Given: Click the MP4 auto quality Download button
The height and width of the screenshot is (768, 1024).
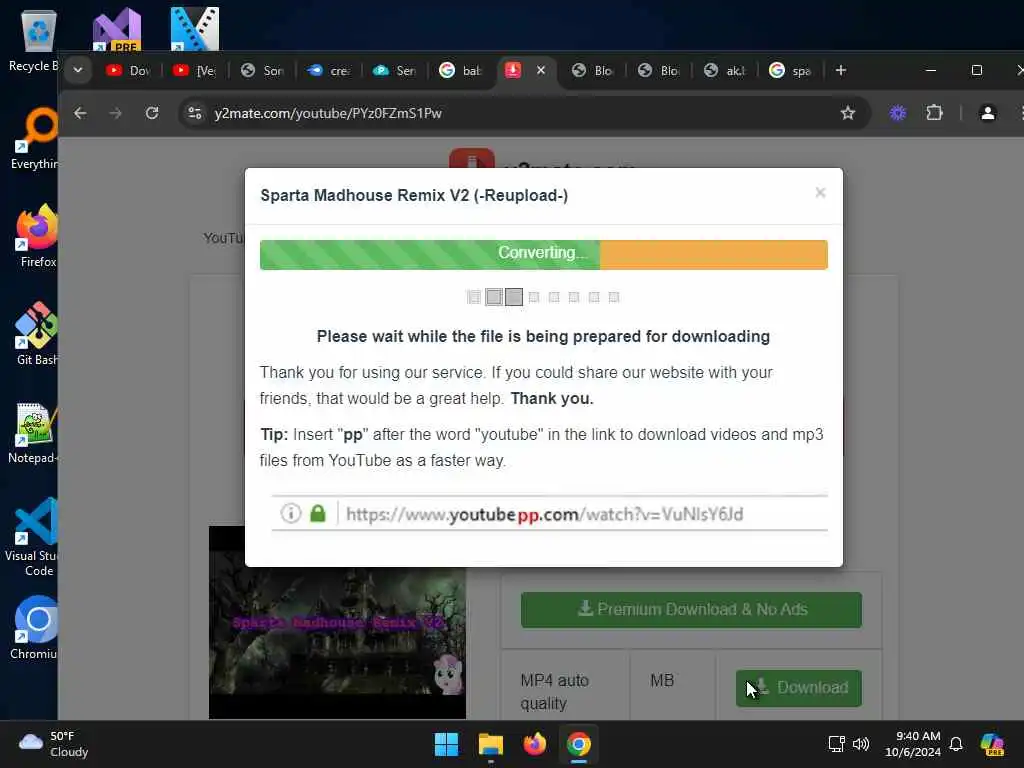Looking at the screenshot, I should pyautogui.click(x=798, y=688).
